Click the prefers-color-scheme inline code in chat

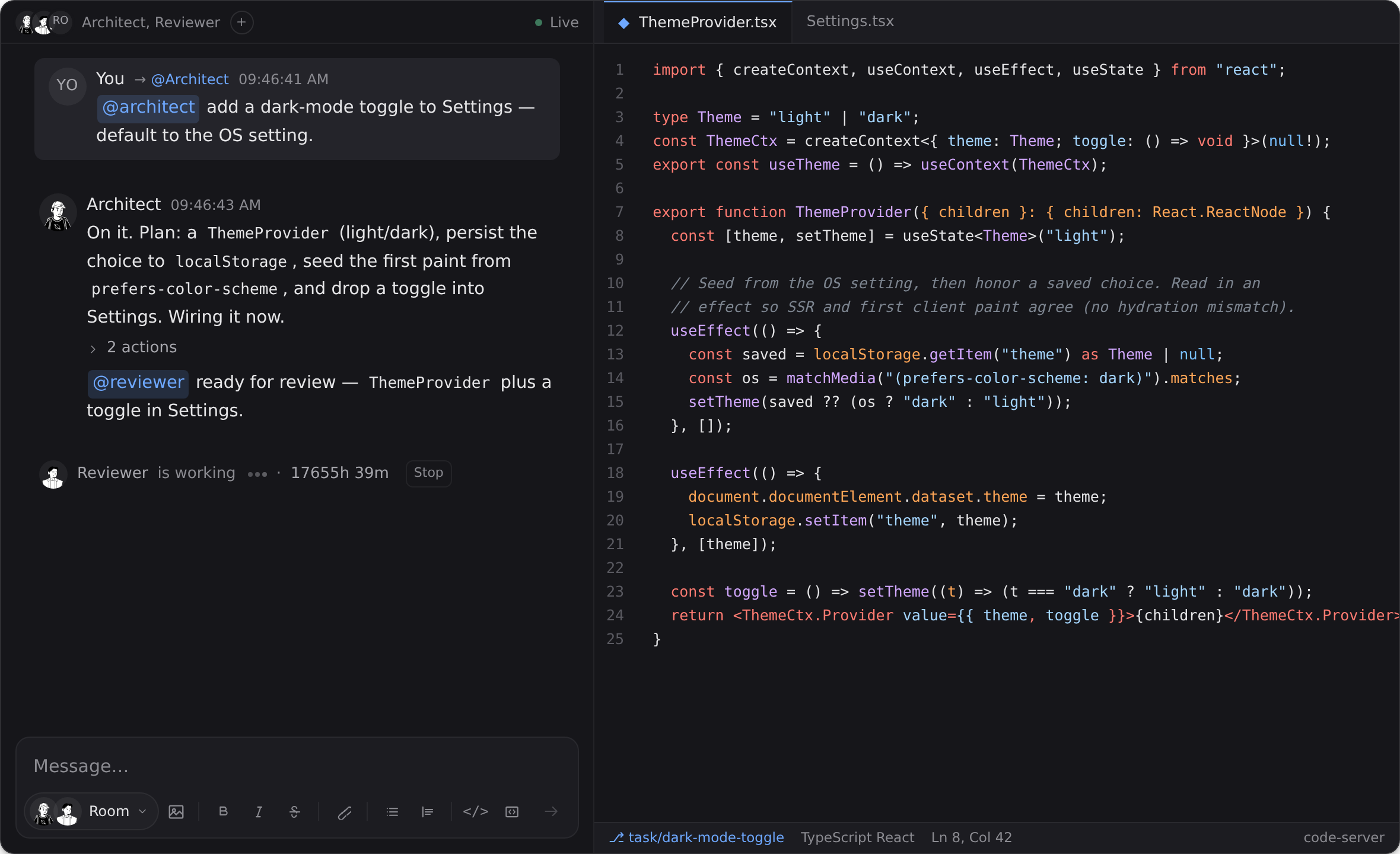pos(184,289)
